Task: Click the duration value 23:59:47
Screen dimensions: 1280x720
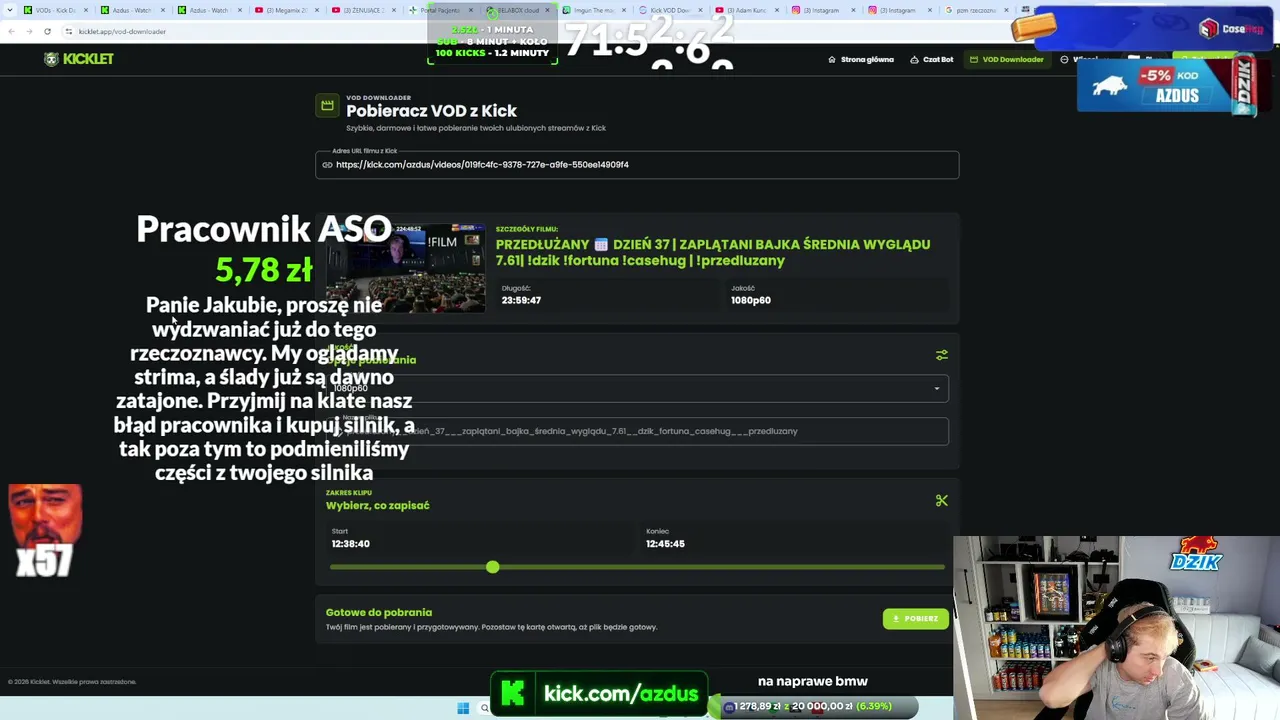Action: point(521,300)
